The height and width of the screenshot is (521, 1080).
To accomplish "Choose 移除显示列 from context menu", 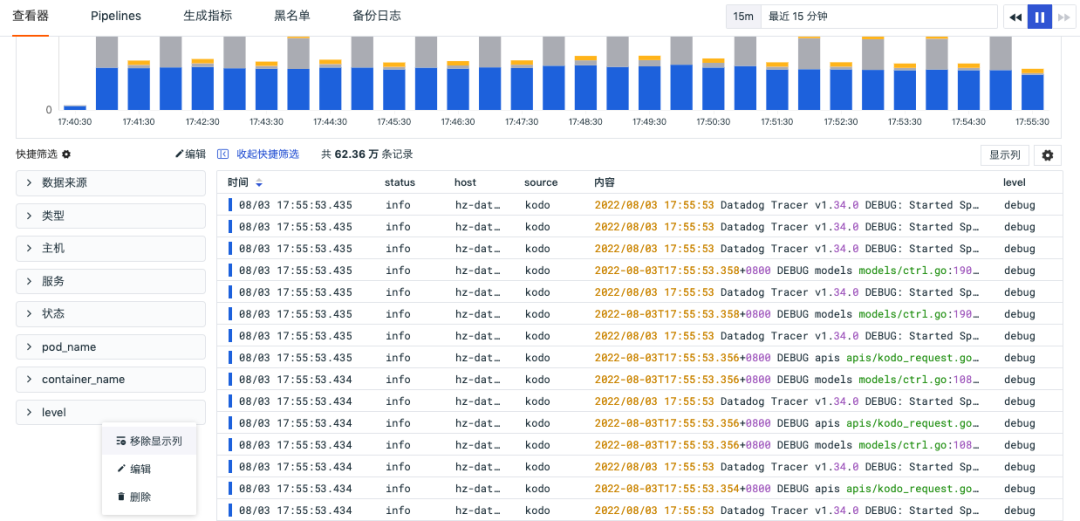I will pos(149,441).
